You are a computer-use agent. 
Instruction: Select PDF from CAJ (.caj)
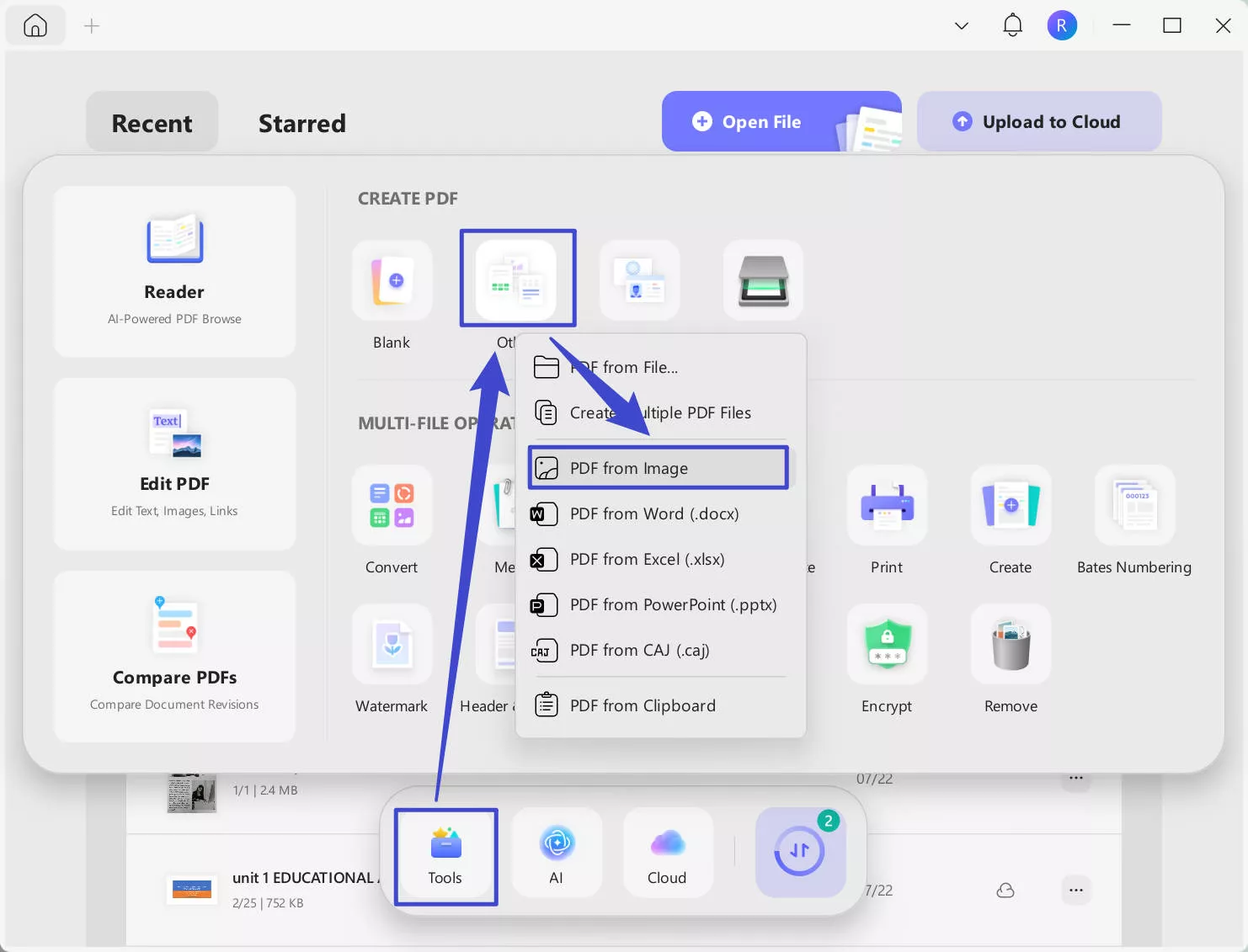pyautogui.click(x=660, y=650)
